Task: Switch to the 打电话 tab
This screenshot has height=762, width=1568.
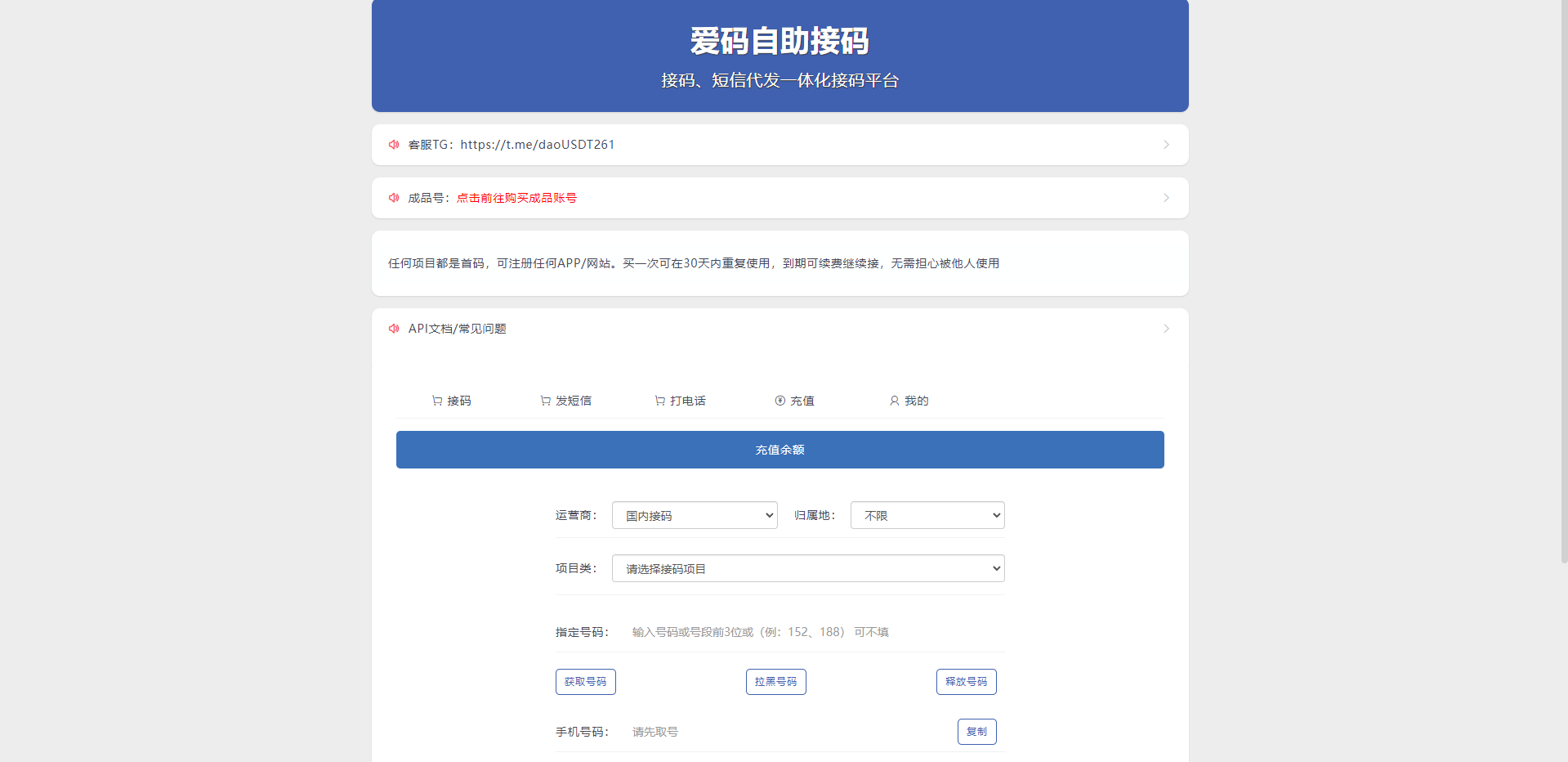Action: pyautogui.click(x=681, y=401)
